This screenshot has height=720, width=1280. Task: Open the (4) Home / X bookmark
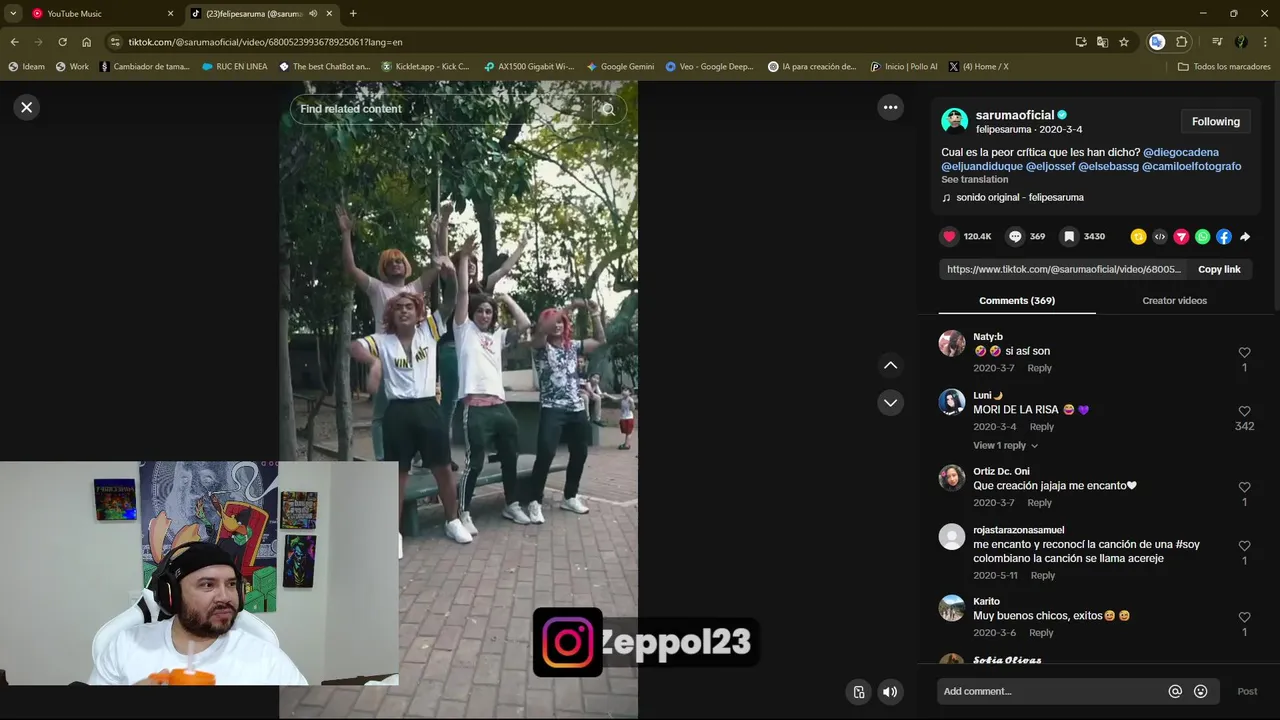pyautogui.click(x=979, y=67)
